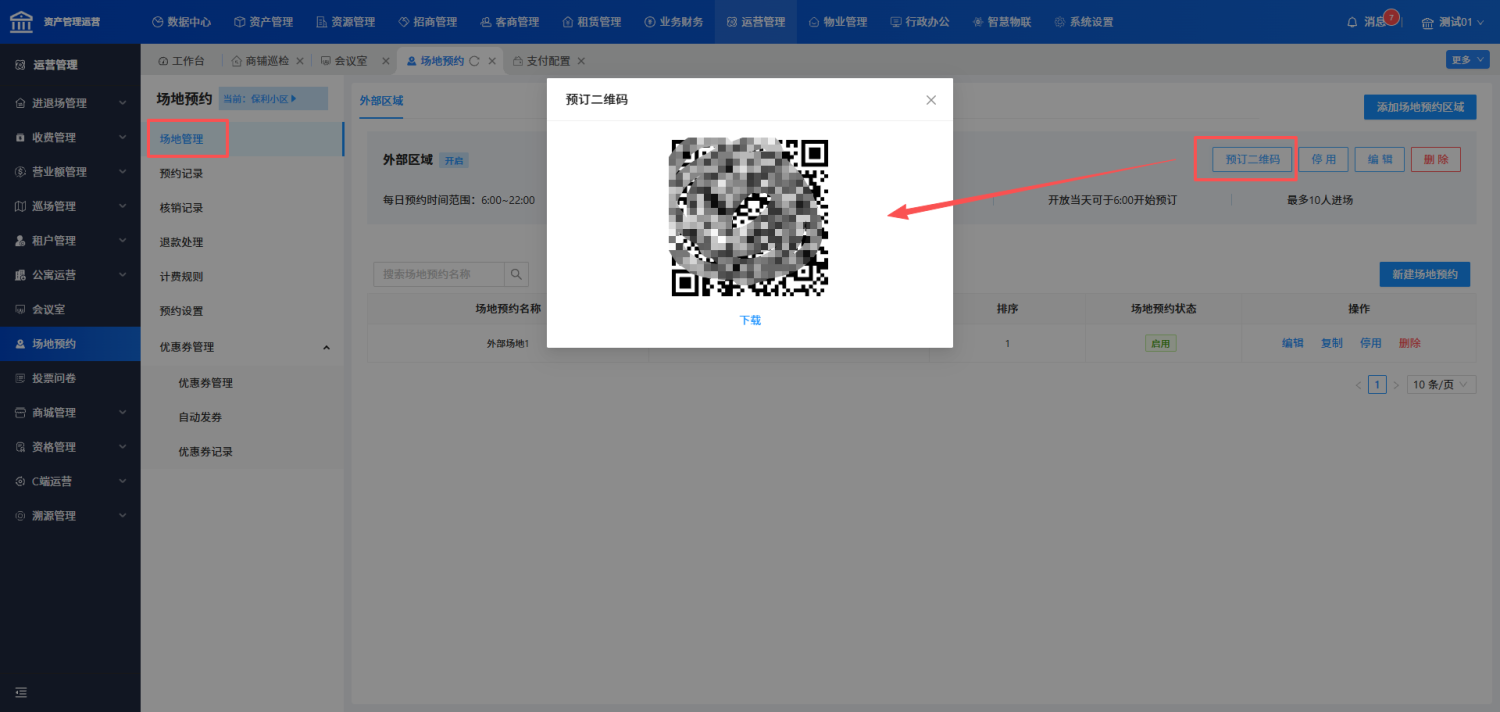
Task: Click the 添加场地预约区域 button
Action: coord(1420,107)
